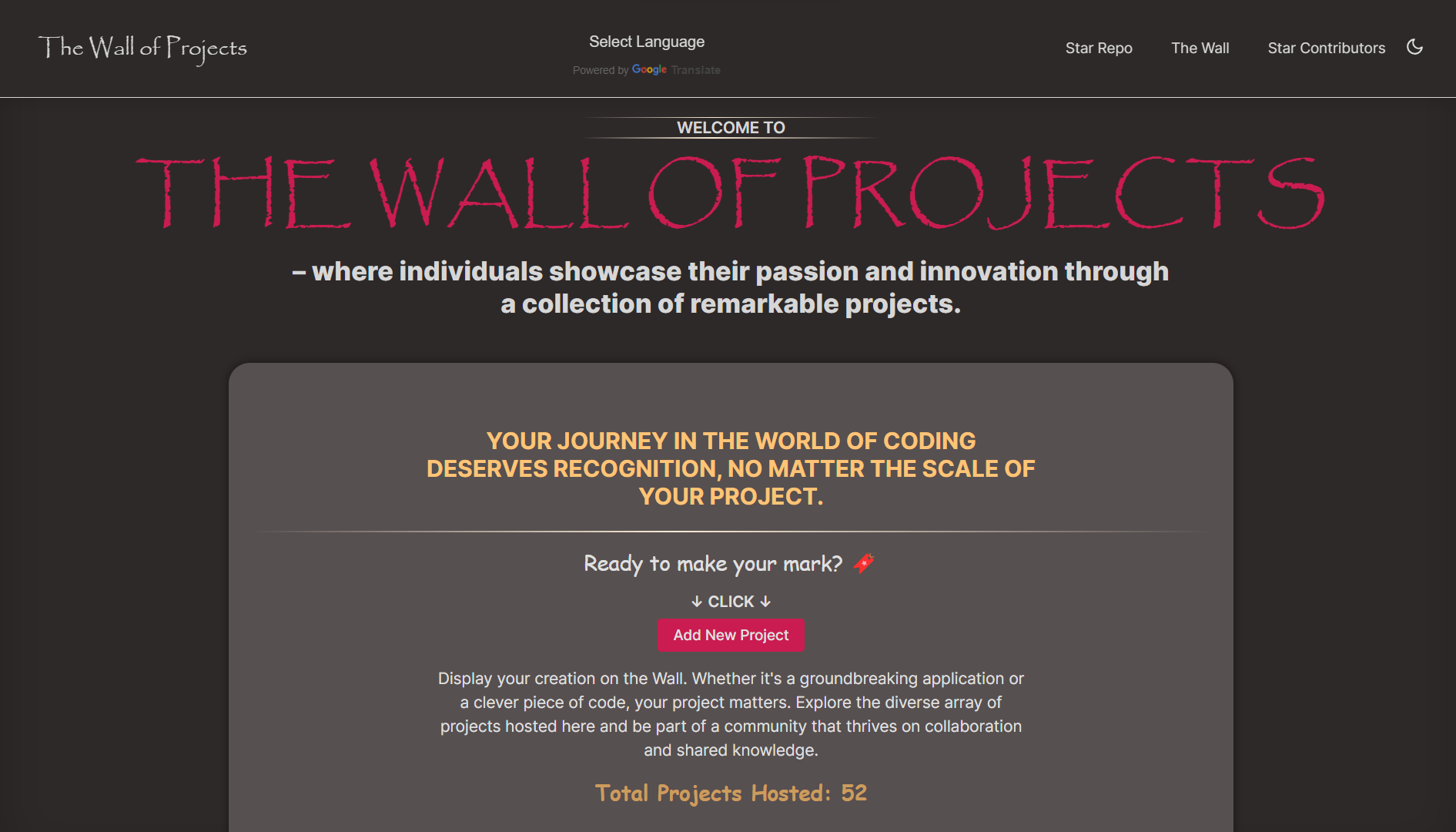Click the WELCOME TO heading banner
Screen dimensions: 1456x832
tap(730, 127)
